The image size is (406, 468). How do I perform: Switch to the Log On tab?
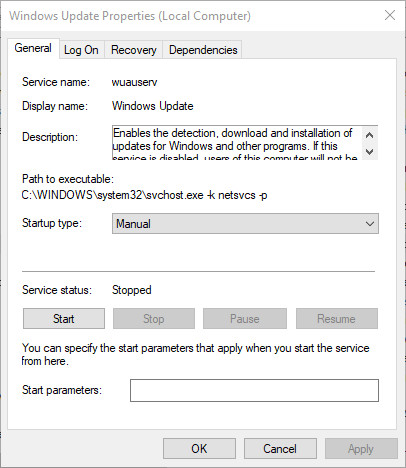pyautogui.click(x=81, y=50)
